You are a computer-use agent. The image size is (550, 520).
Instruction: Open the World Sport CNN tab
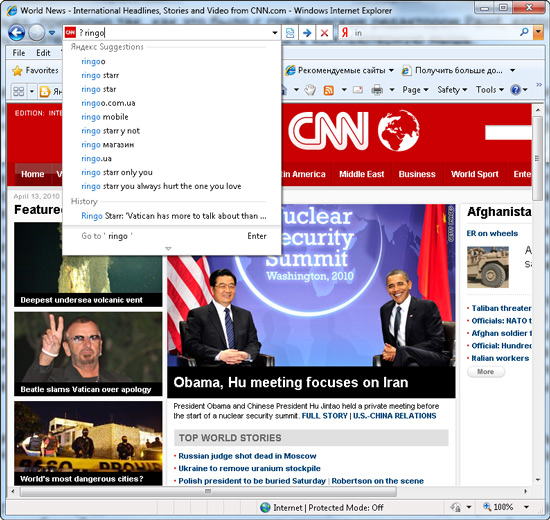click(475, 174)
